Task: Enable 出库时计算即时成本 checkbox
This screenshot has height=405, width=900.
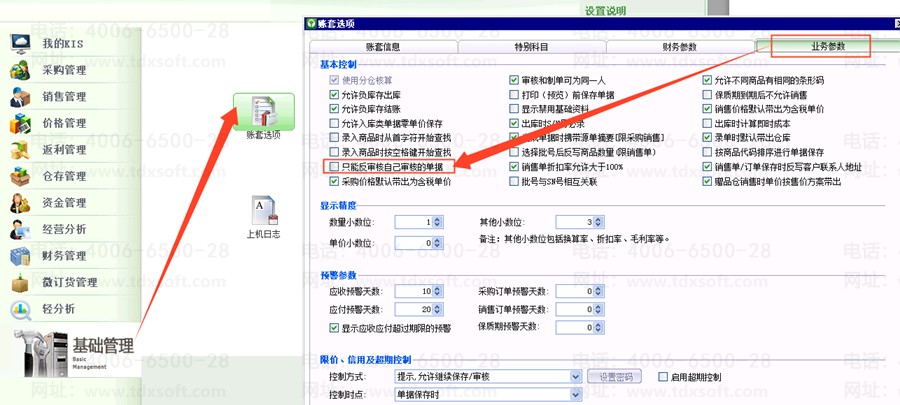Action: (708, 123)
